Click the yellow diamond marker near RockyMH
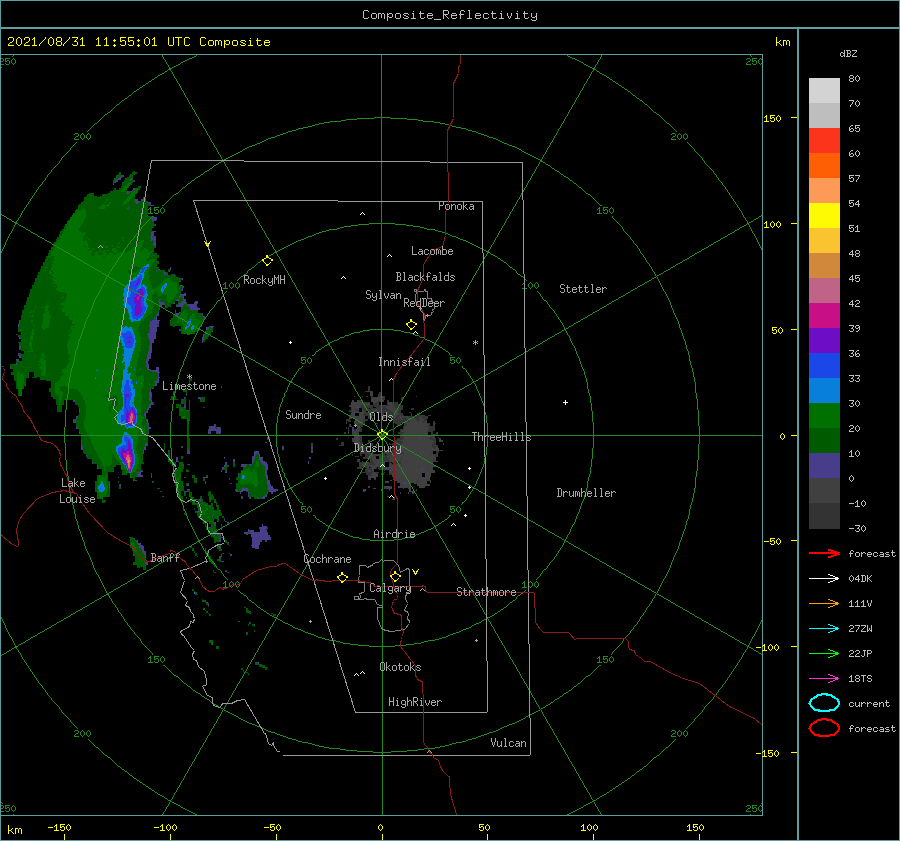Viewport: 900px width, 841px height. pos(267,261)
